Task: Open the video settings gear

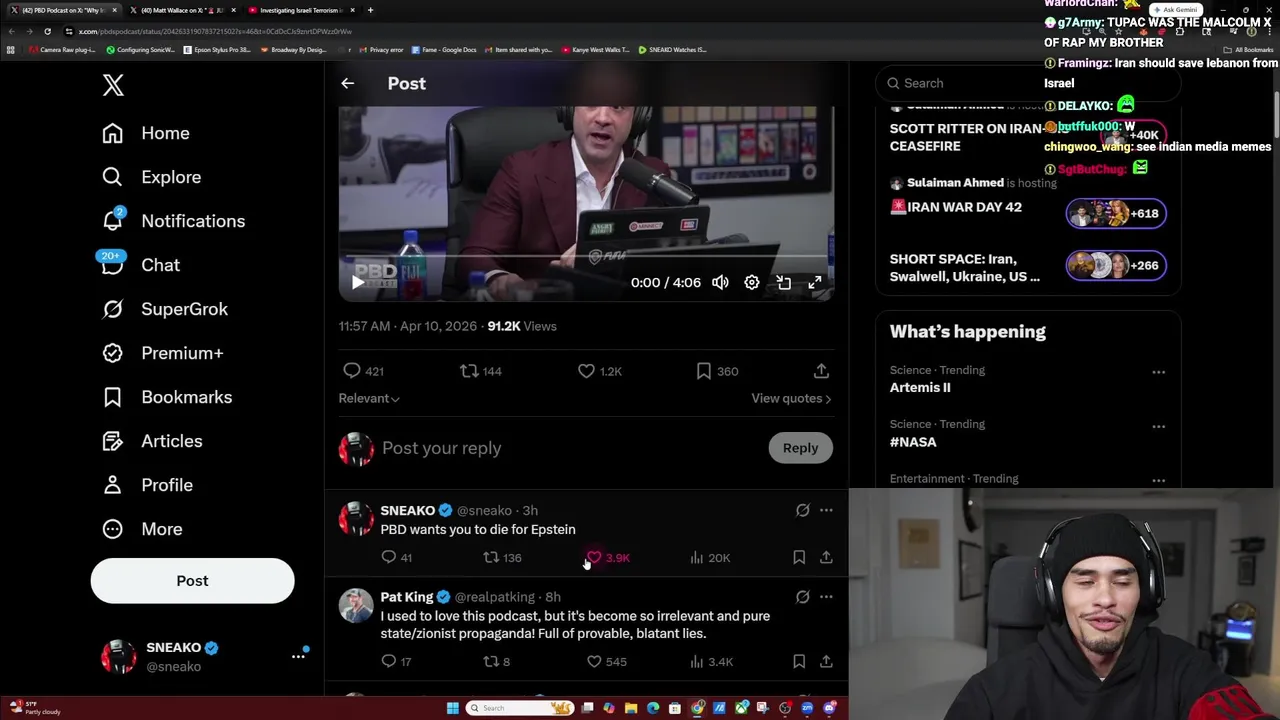Action: pos(752,283)
